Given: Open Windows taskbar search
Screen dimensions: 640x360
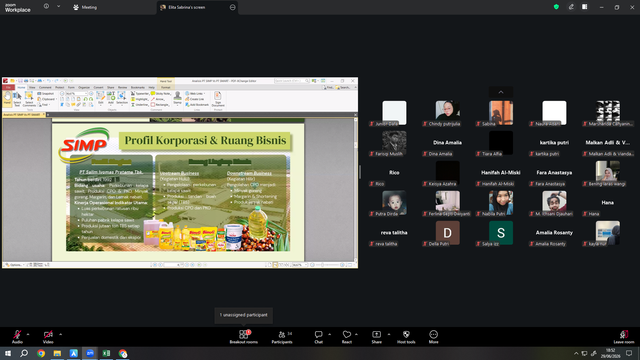Looking at the screenshot, I should (24, 353).
